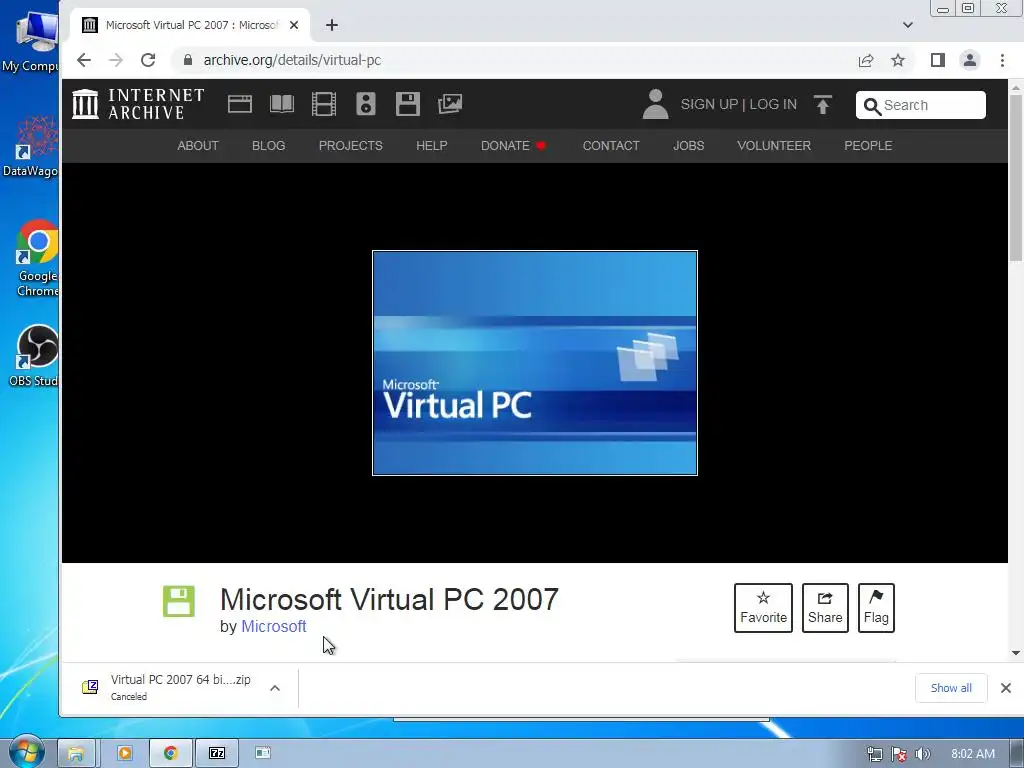Image resolution: width=1024 pixels, height=768 pixels.
Task: Open the BLOG menu item
Action: [268, 146]
